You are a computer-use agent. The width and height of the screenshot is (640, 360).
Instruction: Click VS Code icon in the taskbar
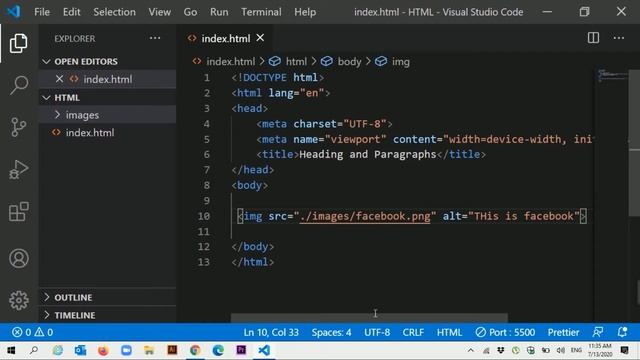[x=264, y=350]
